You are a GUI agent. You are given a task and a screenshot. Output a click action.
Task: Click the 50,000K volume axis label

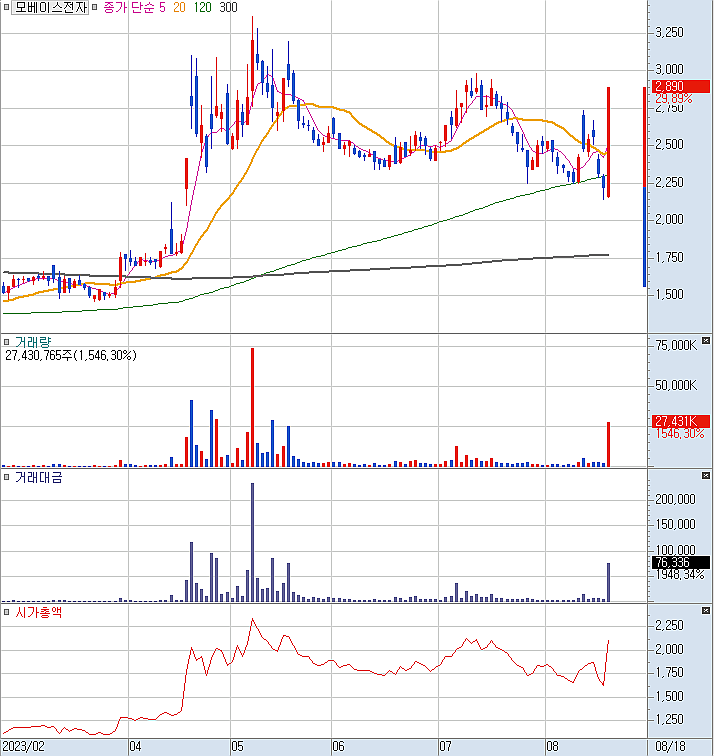coord(676,385)
